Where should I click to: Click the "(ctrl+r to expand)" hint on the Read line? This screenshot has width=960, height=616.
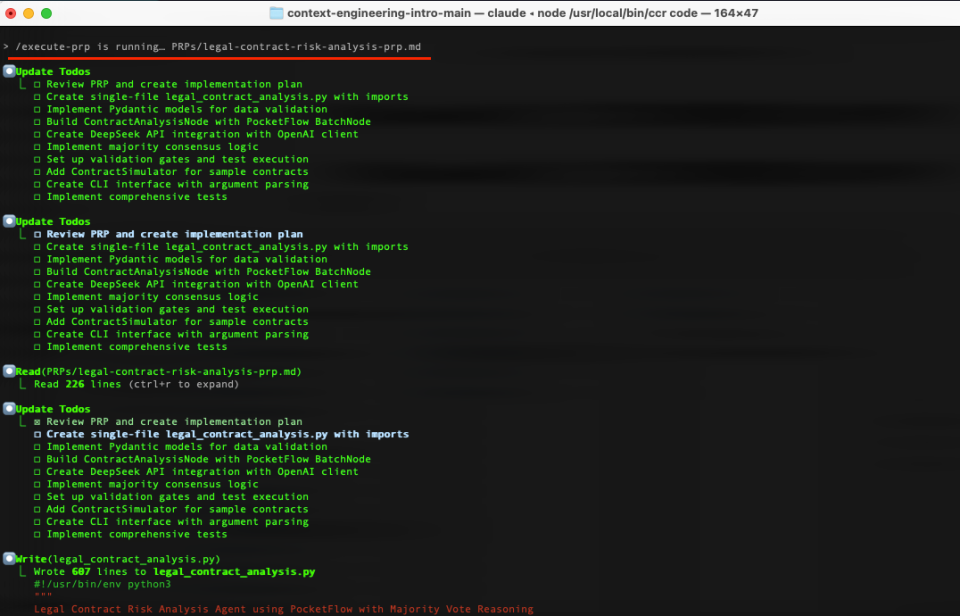pos(184,385)
